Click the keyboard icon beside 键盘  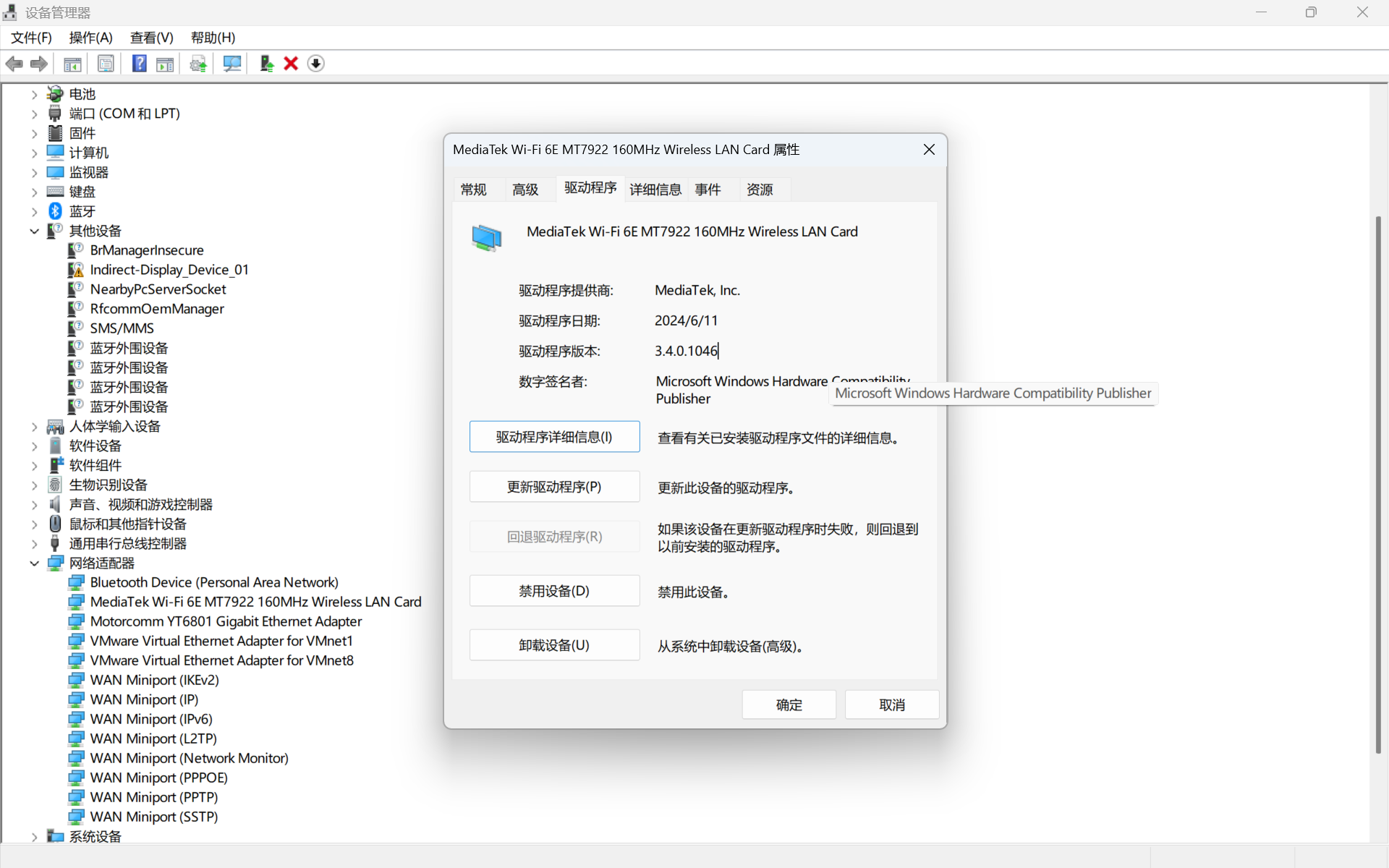[55, 192]
